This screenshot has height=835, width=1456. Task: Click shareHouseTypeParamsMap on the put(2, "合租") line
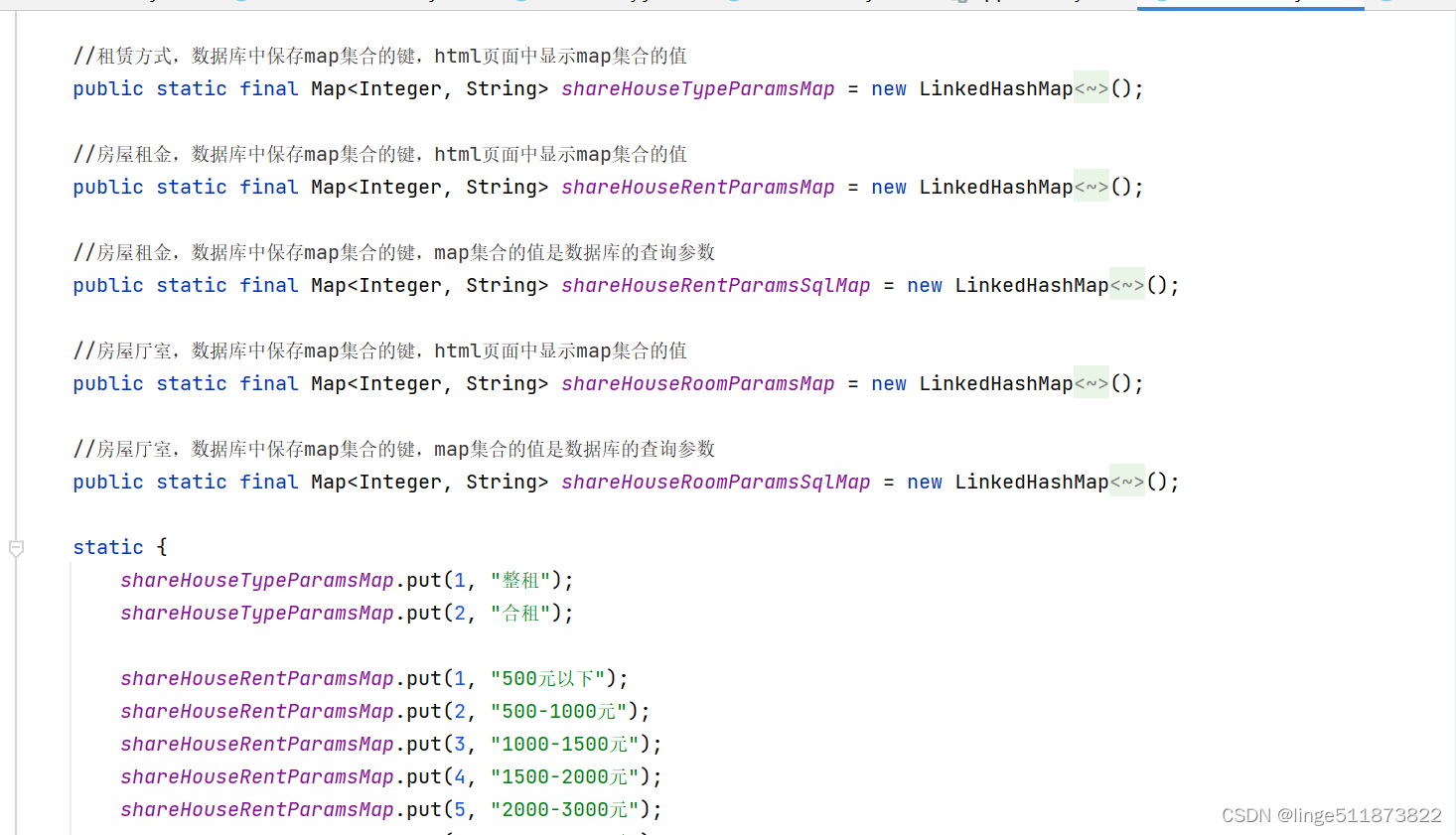[257, 614]
